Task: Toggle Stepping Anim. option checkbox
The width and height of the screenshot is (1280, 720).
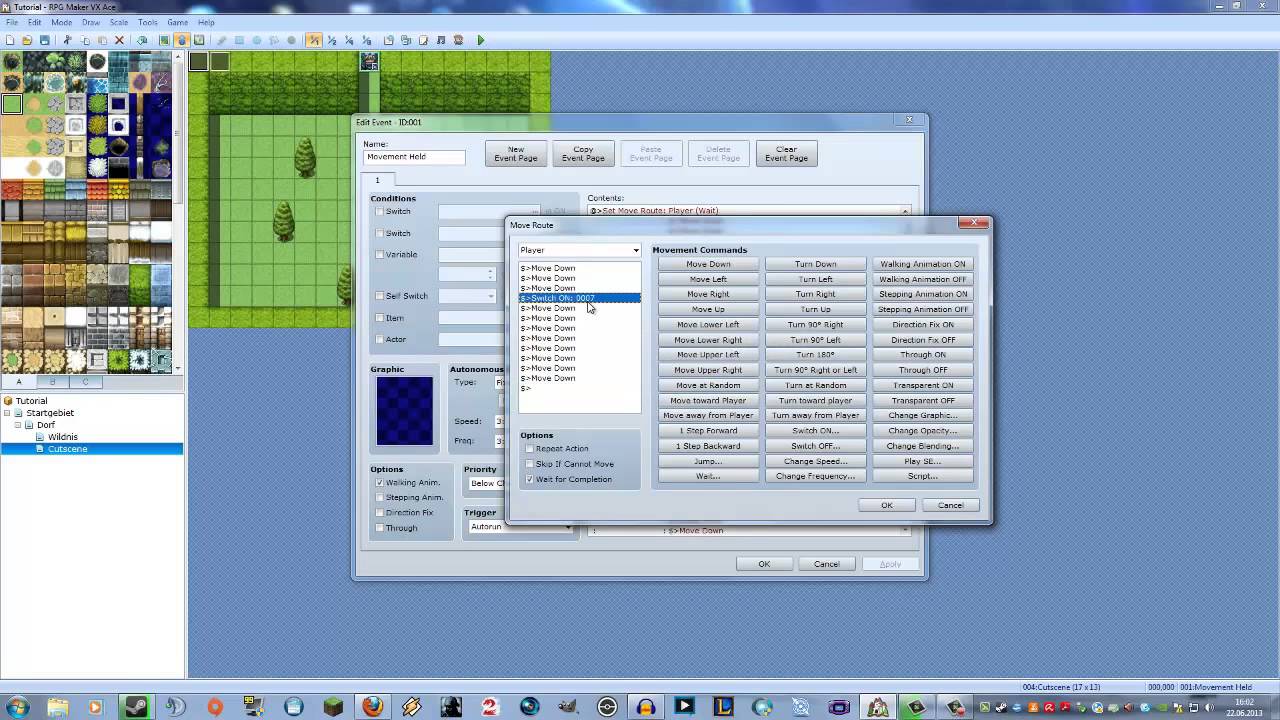Action: (x=379, y=497)
